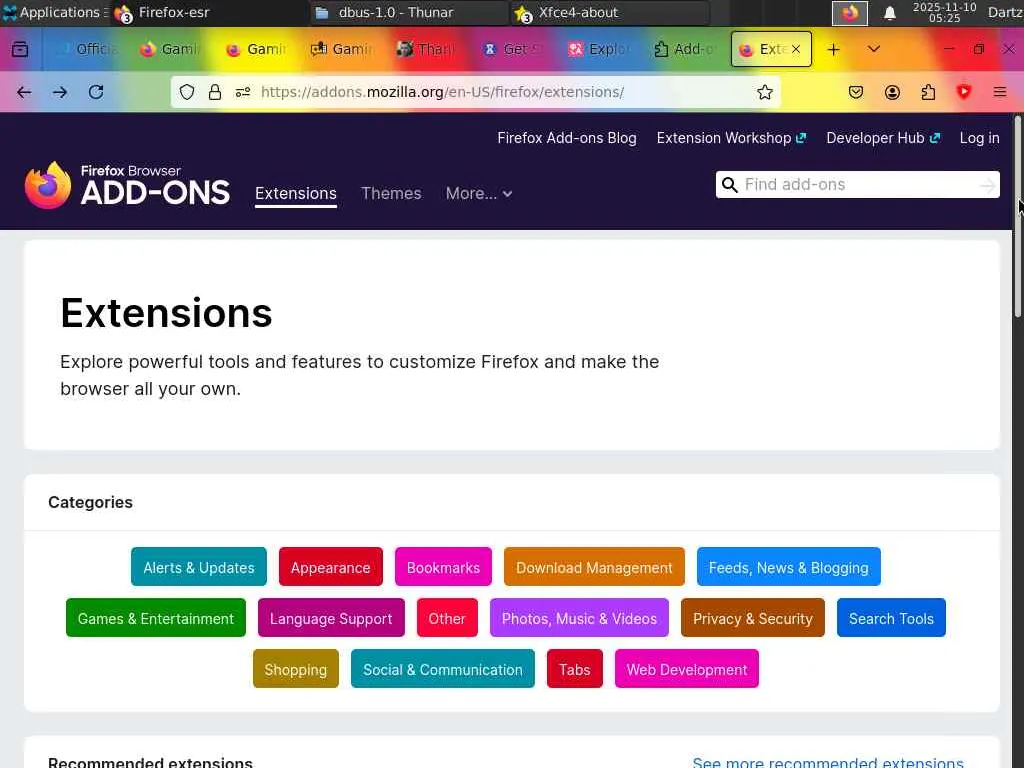Open dbus-1.0 Thunar taskbar window

(407, 12)
